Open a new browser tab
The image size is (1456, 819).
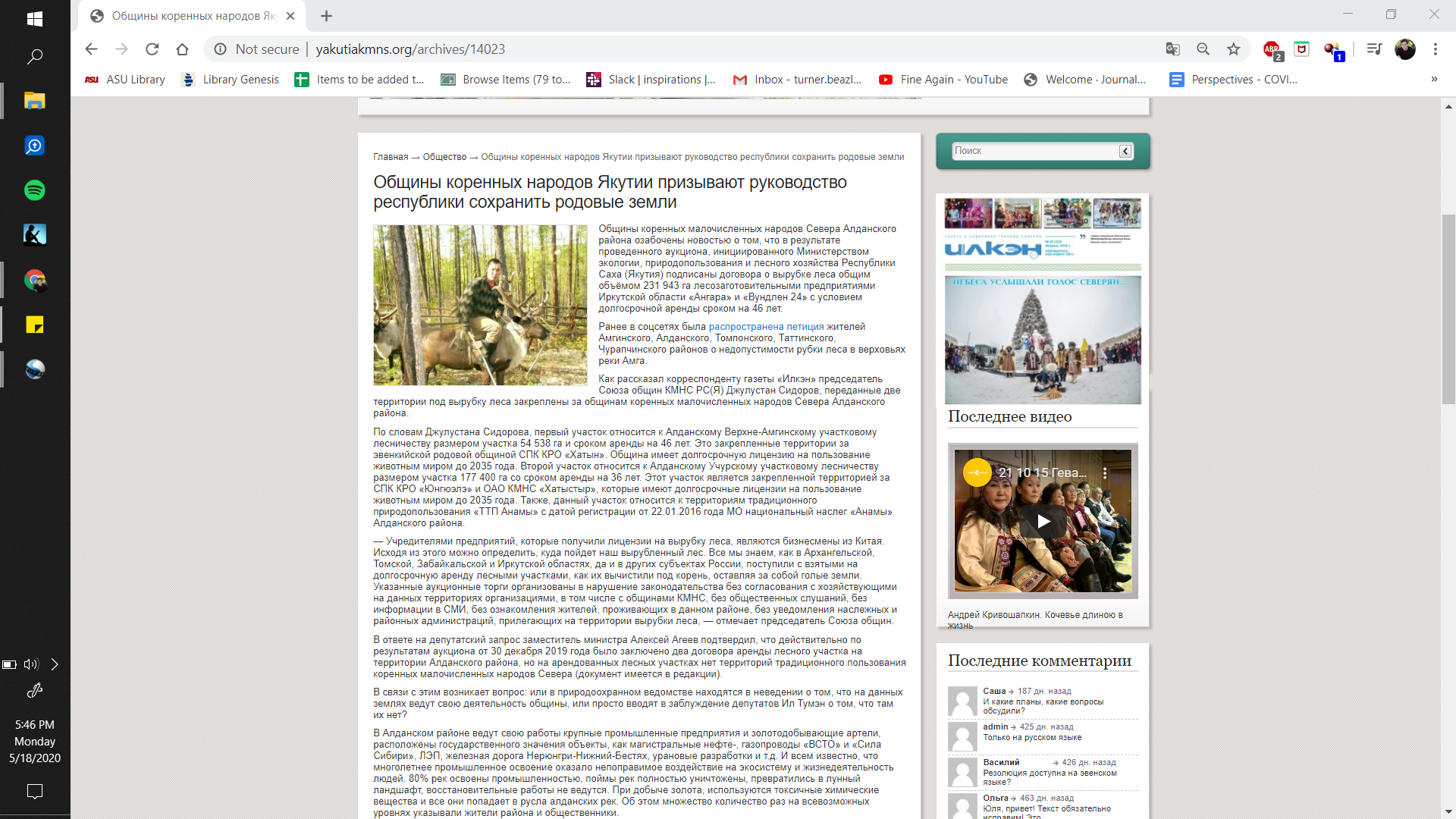pos(326,16)
